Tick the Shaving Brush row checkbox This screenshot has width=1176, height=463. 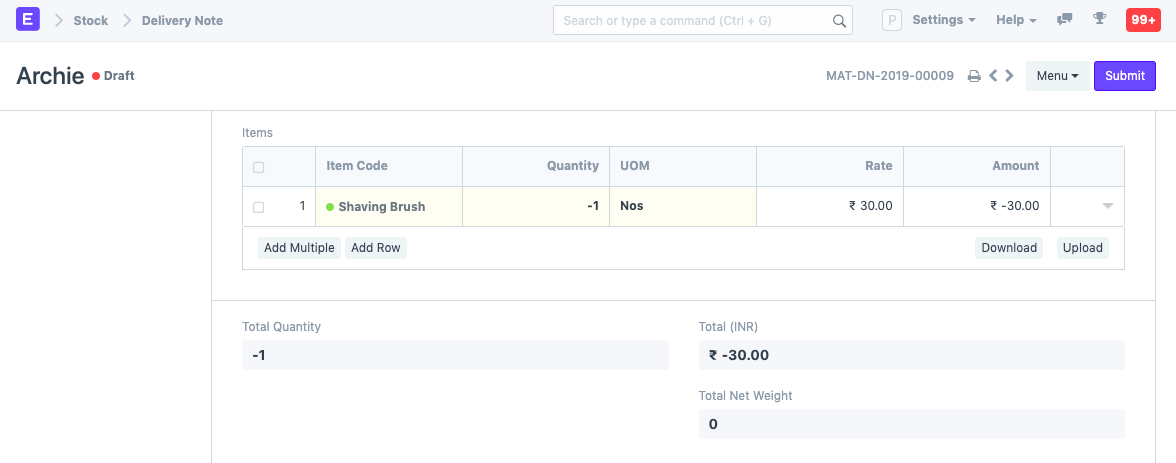tap(259, 207)
